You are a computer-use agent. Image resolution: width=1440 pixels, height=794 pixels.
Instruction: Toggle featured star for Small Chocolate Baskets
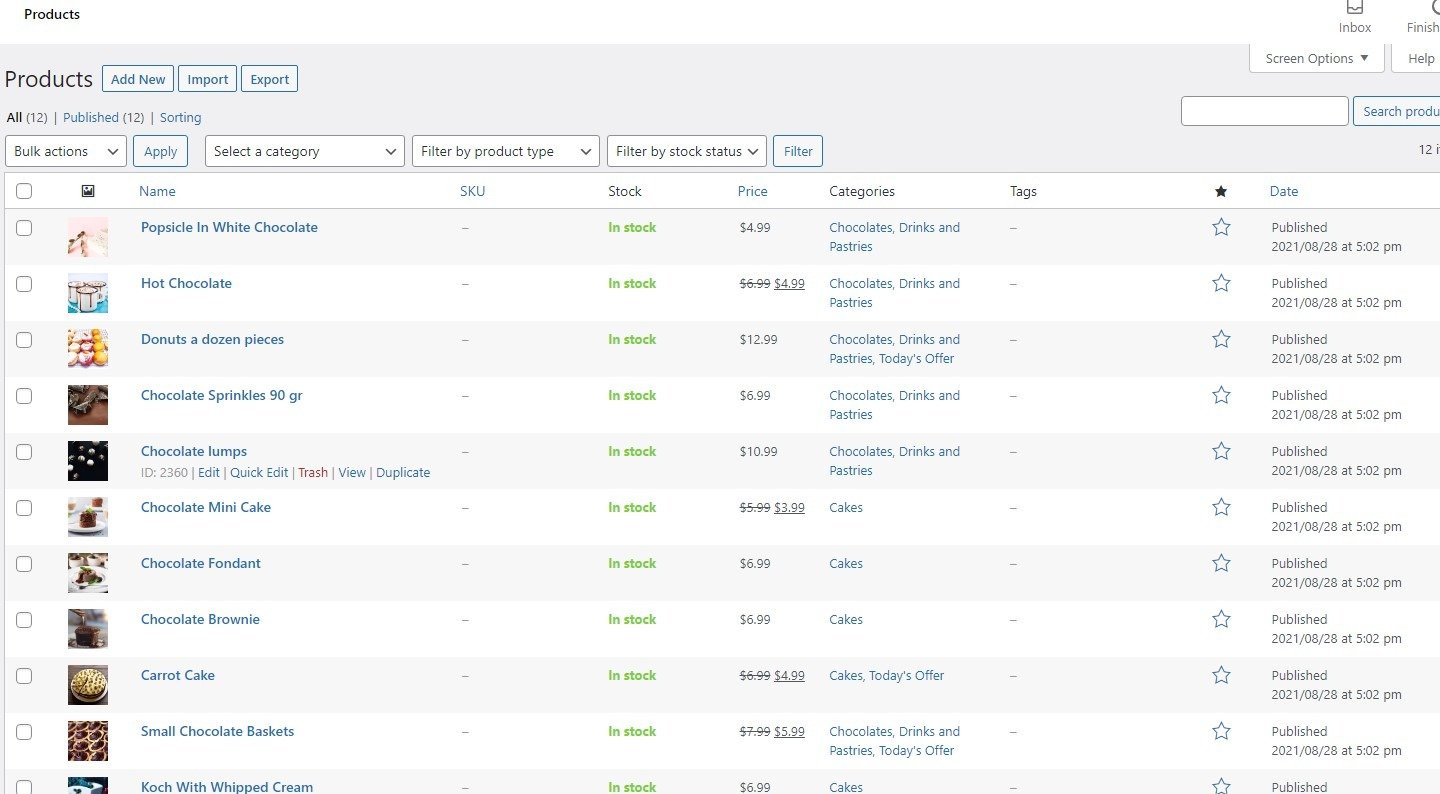(x=1221, y=731)
